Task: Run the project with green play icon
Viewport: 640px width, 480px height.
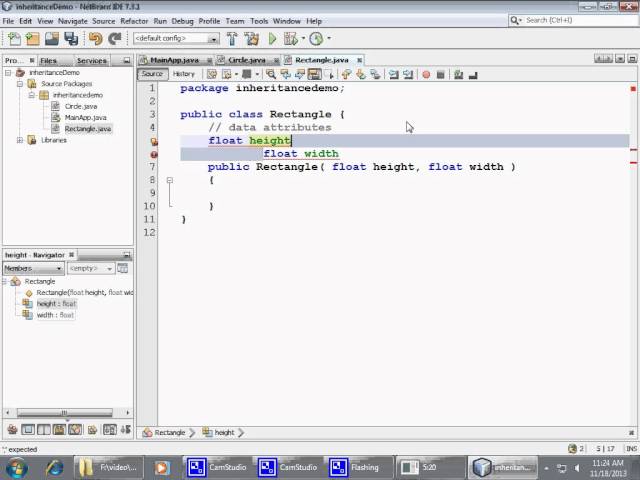Action: [x=272, y=39]
